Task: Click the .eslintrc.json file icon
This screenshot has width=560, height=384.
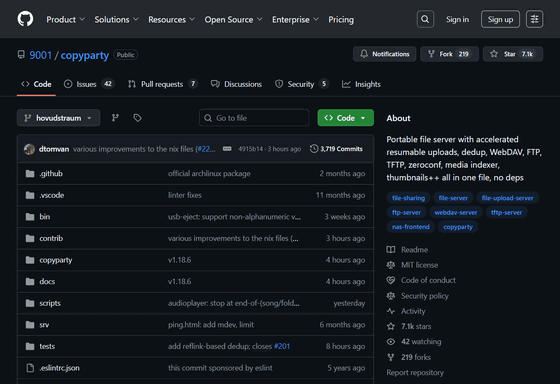Action: click(x=30, y=368)
